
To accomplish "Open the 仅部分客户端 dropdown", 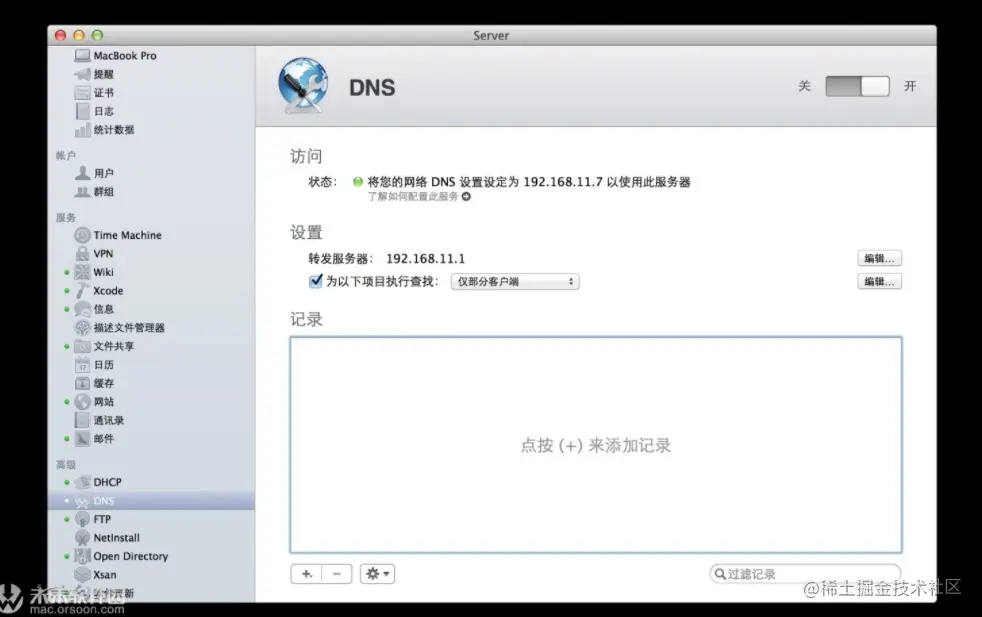I will coord(515,282).
